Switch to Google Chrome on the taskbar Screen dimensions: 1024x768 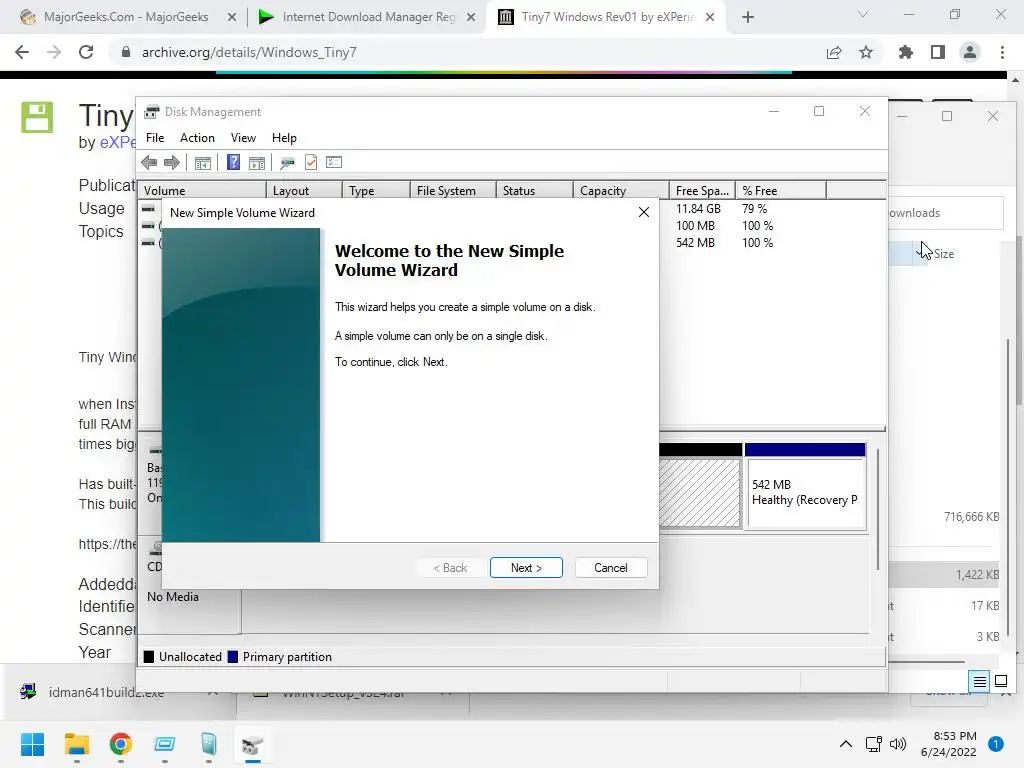tap(121, 744)
